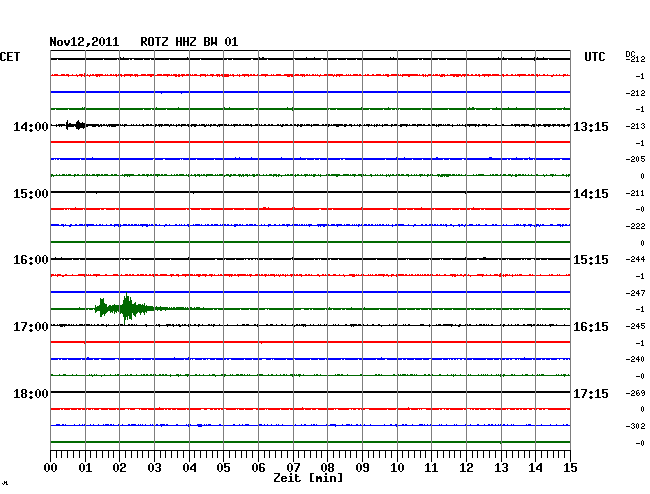This screenshot has width=650, height=494.
Task: Click the date label "Nov12,2011"
Action: 84,42
